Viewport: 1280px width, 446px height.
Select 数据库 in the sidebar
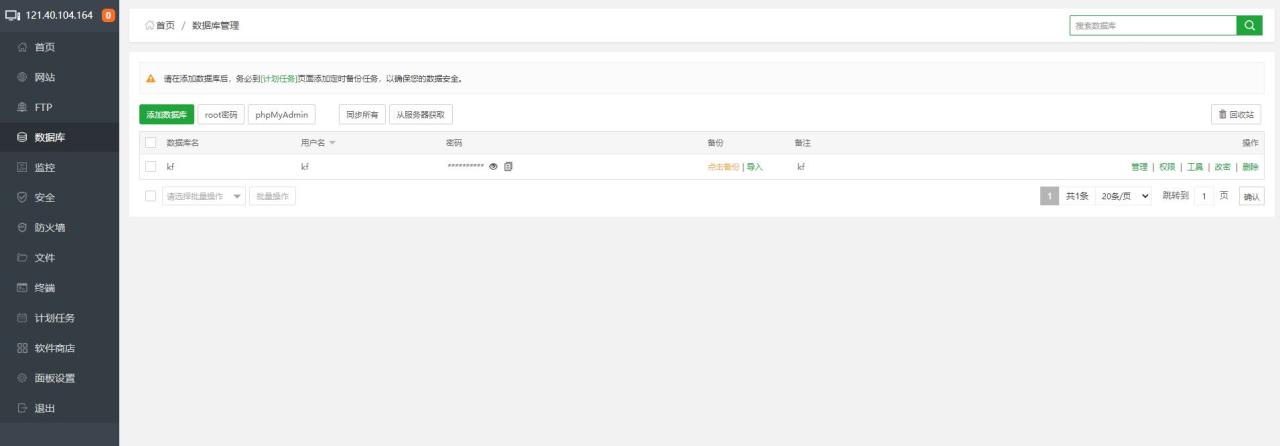(59, 137)
